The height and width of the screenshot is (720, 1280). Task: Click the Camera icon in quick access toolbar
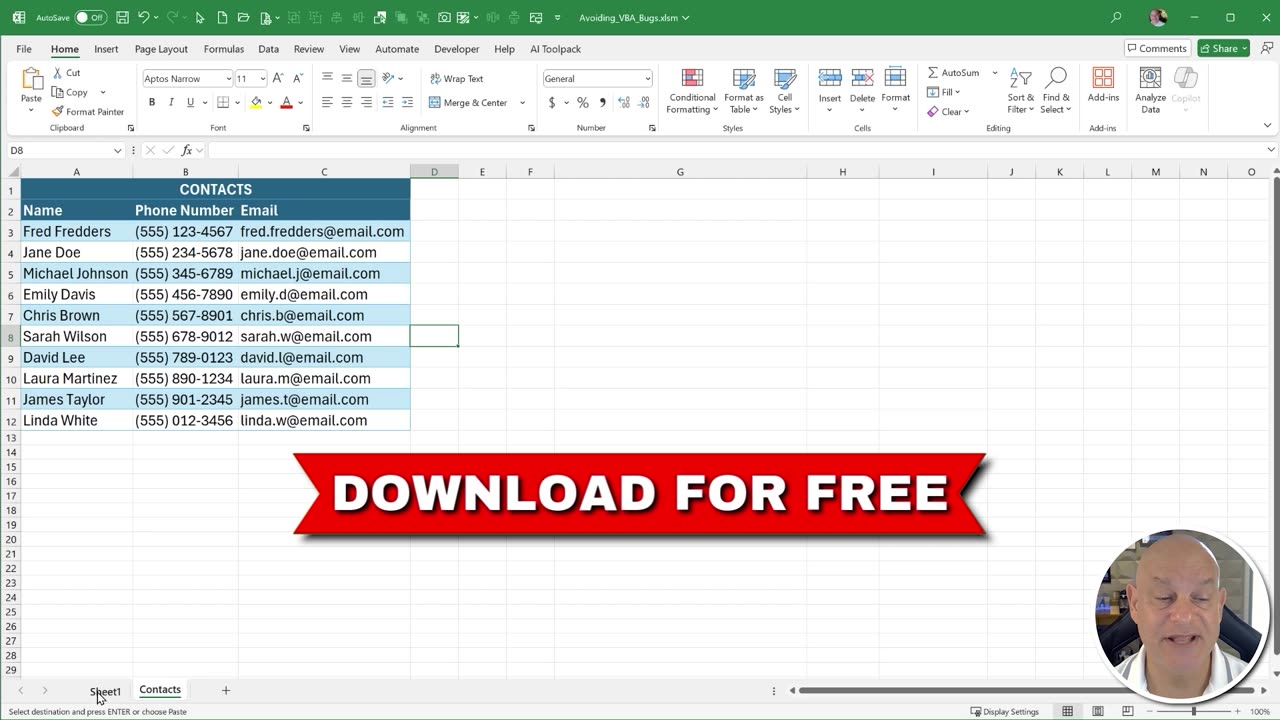click(444, 17)
